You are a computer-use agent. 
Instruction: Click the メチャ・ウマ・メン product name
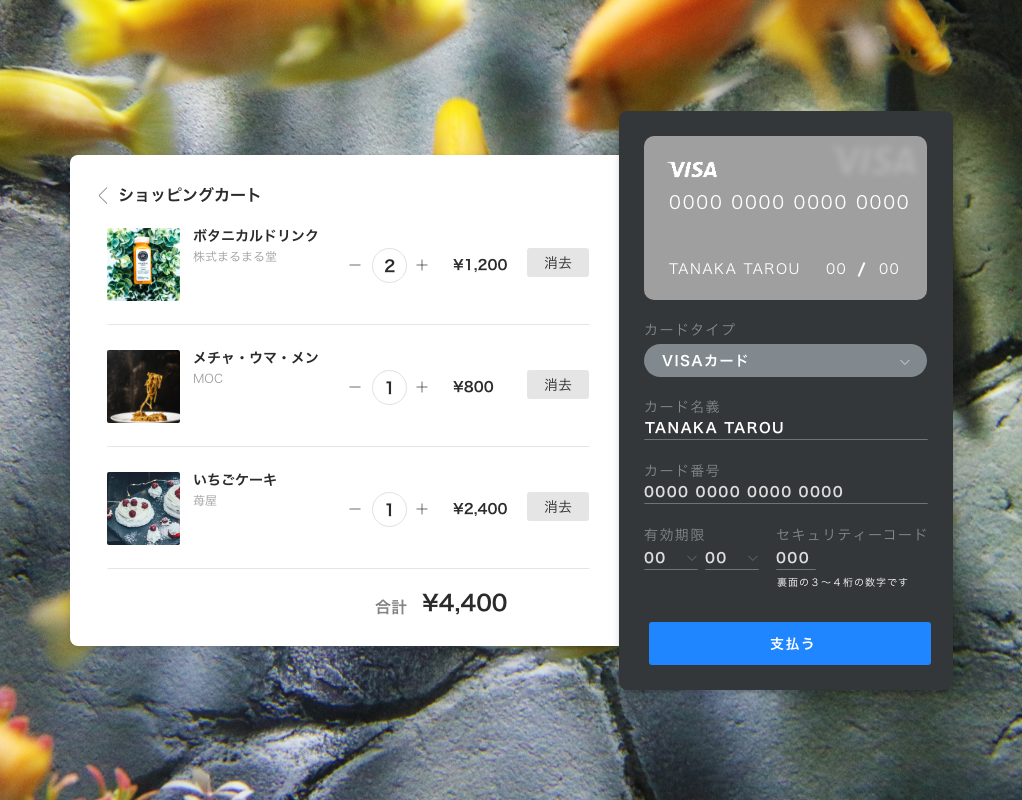pos(256,357)
